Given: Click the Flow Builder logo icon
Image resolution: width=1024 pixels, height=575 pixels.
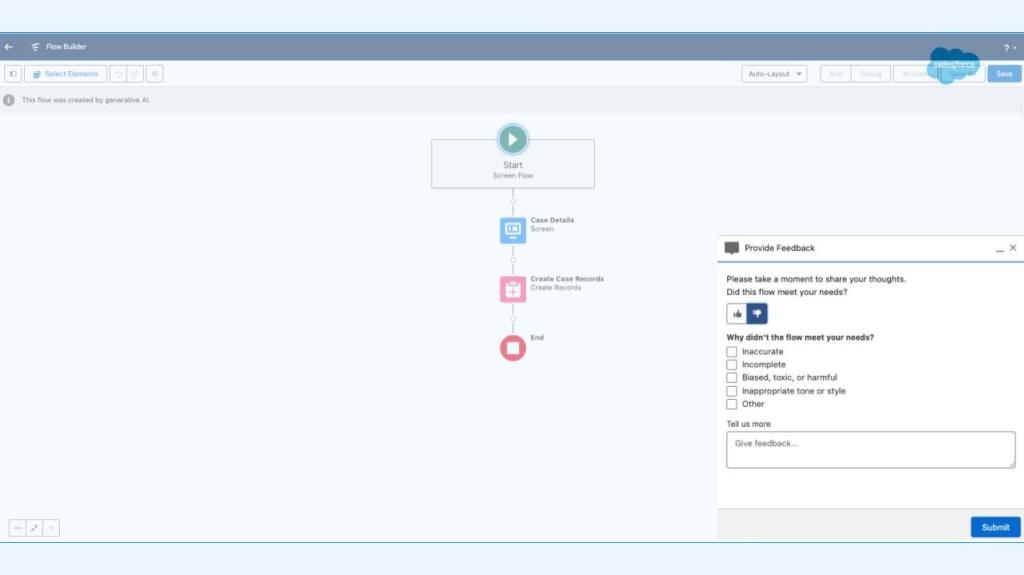Looking at the screenshot, I should tap(35, 47).
